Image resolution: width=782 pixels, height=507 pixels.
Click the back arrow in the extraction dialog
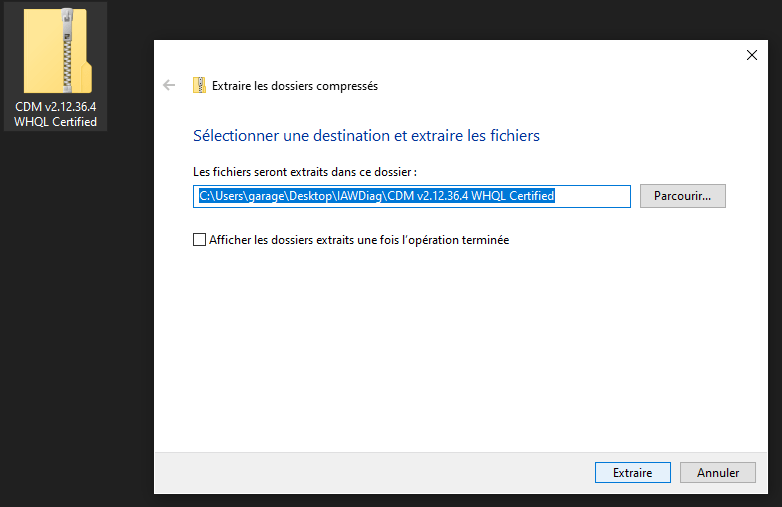point(169,85)
